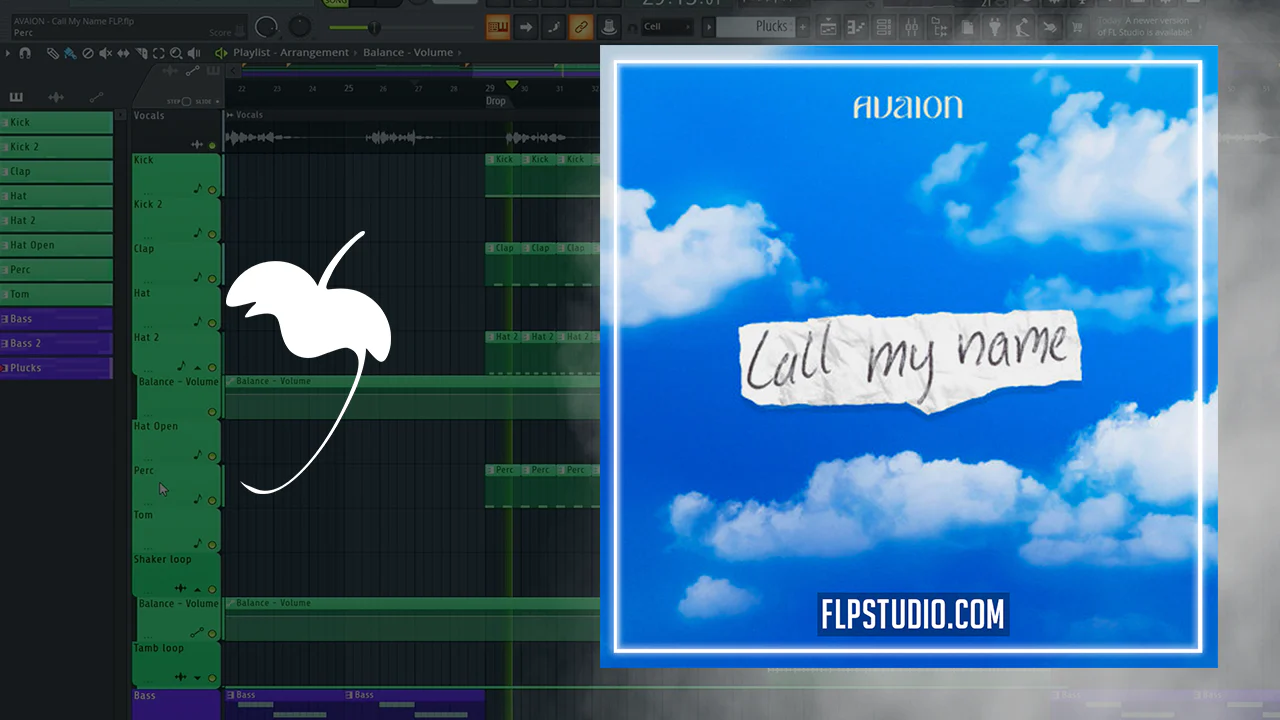
Task: Open the Channel rack window icon
Action: tap(883, 27)
